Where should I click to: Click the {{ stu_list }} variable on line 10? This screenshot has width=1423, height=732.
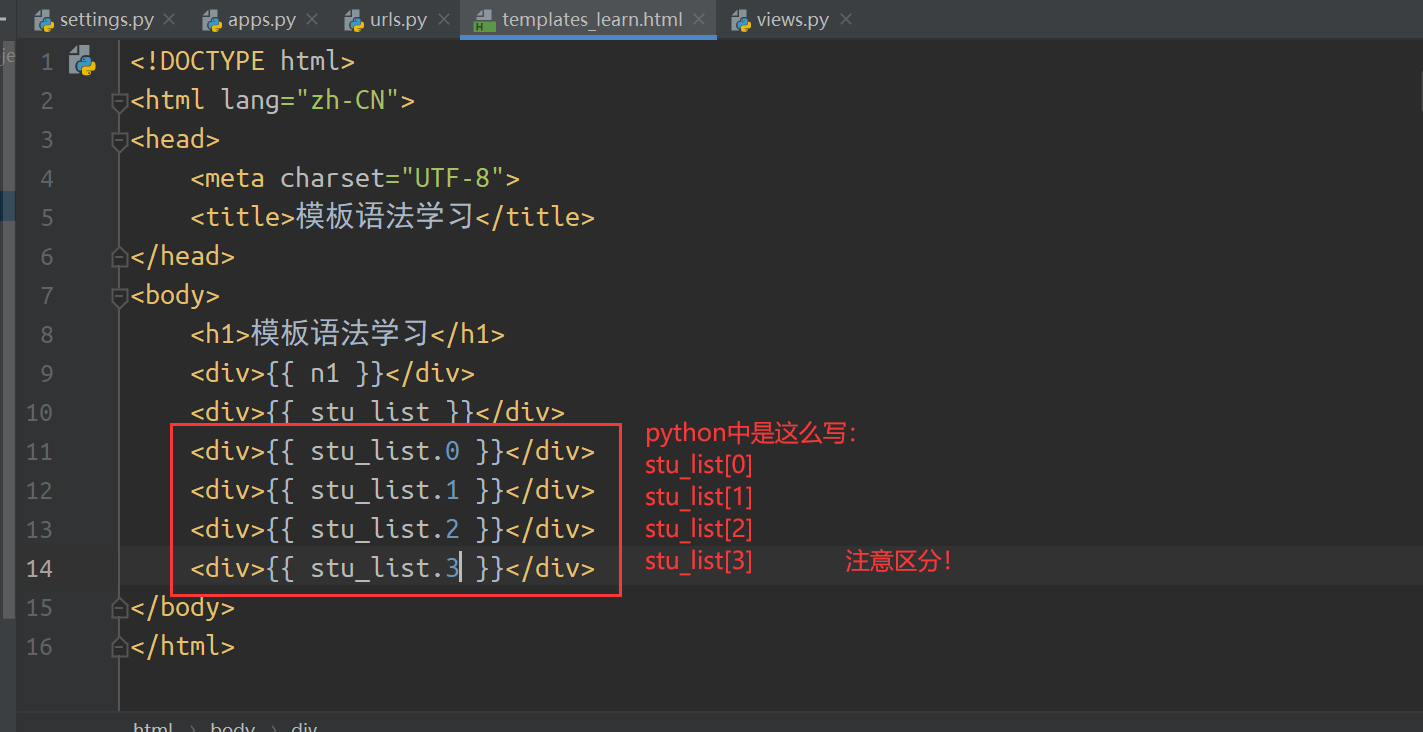coord(370,412)
